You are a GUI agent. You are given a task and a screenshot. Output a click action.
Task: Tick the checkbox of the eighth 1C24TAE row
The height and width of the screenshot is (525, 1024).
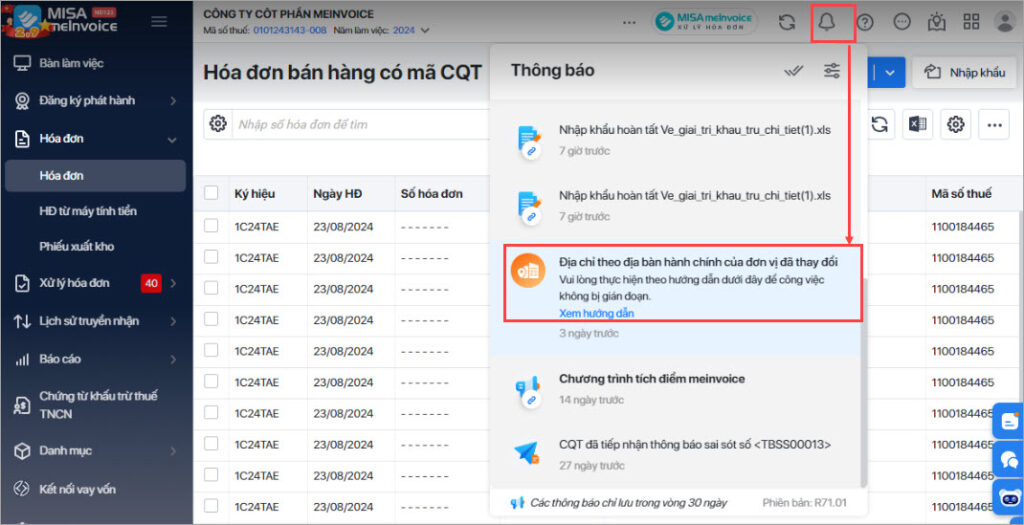pyautogui.click(x=211, y=444)
